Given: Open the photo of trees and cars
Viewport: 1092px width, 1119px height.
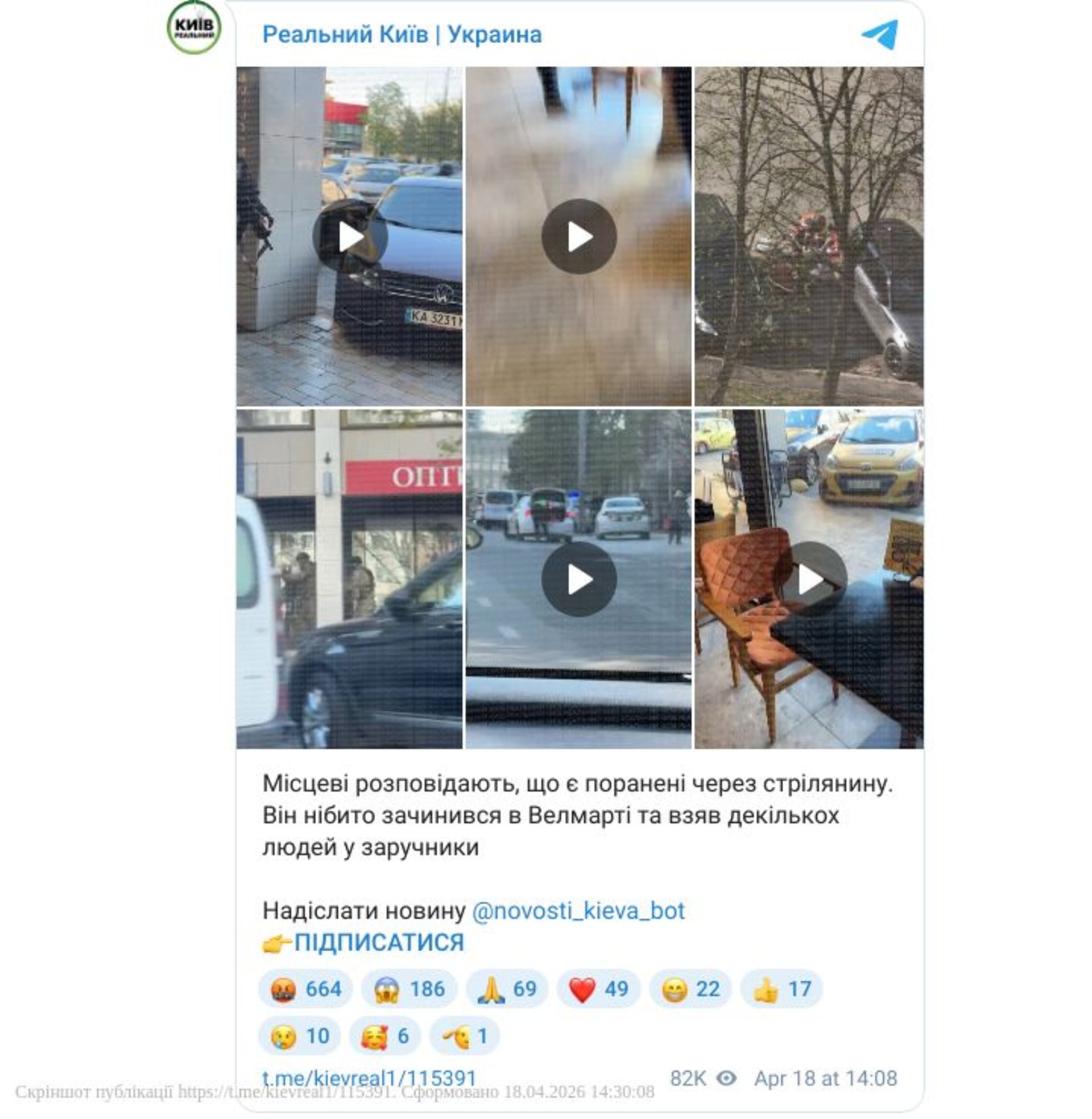Looking at the screenshot, I should coord(809,236).
